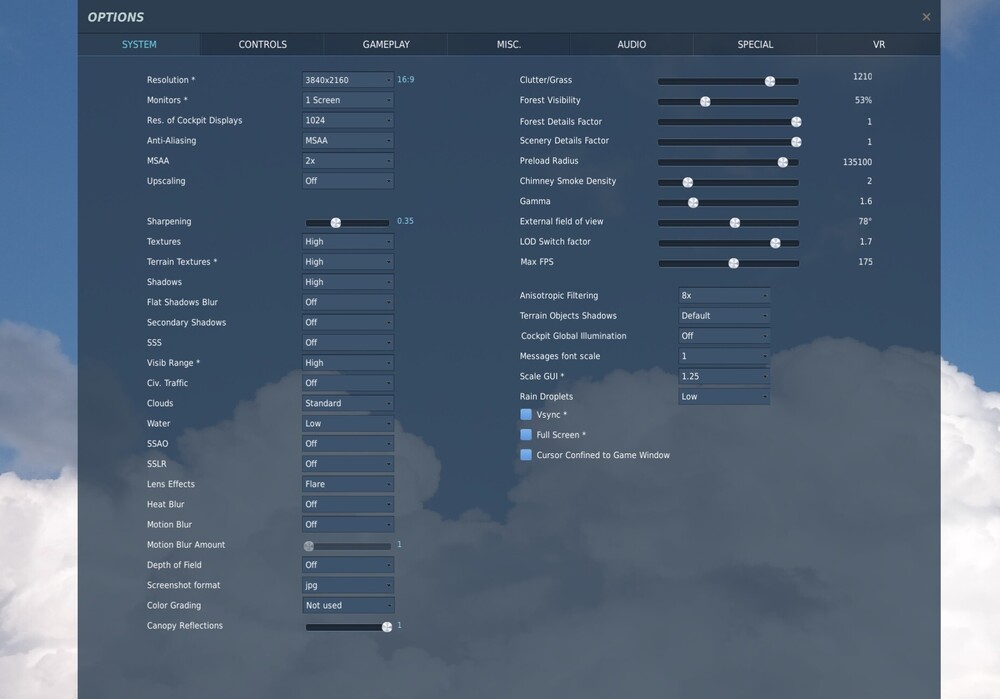This screenshot has height=699, width=1000.
Task: Open the Lens Effects dropdown showing Flare
Action: (x=348, y=484)
